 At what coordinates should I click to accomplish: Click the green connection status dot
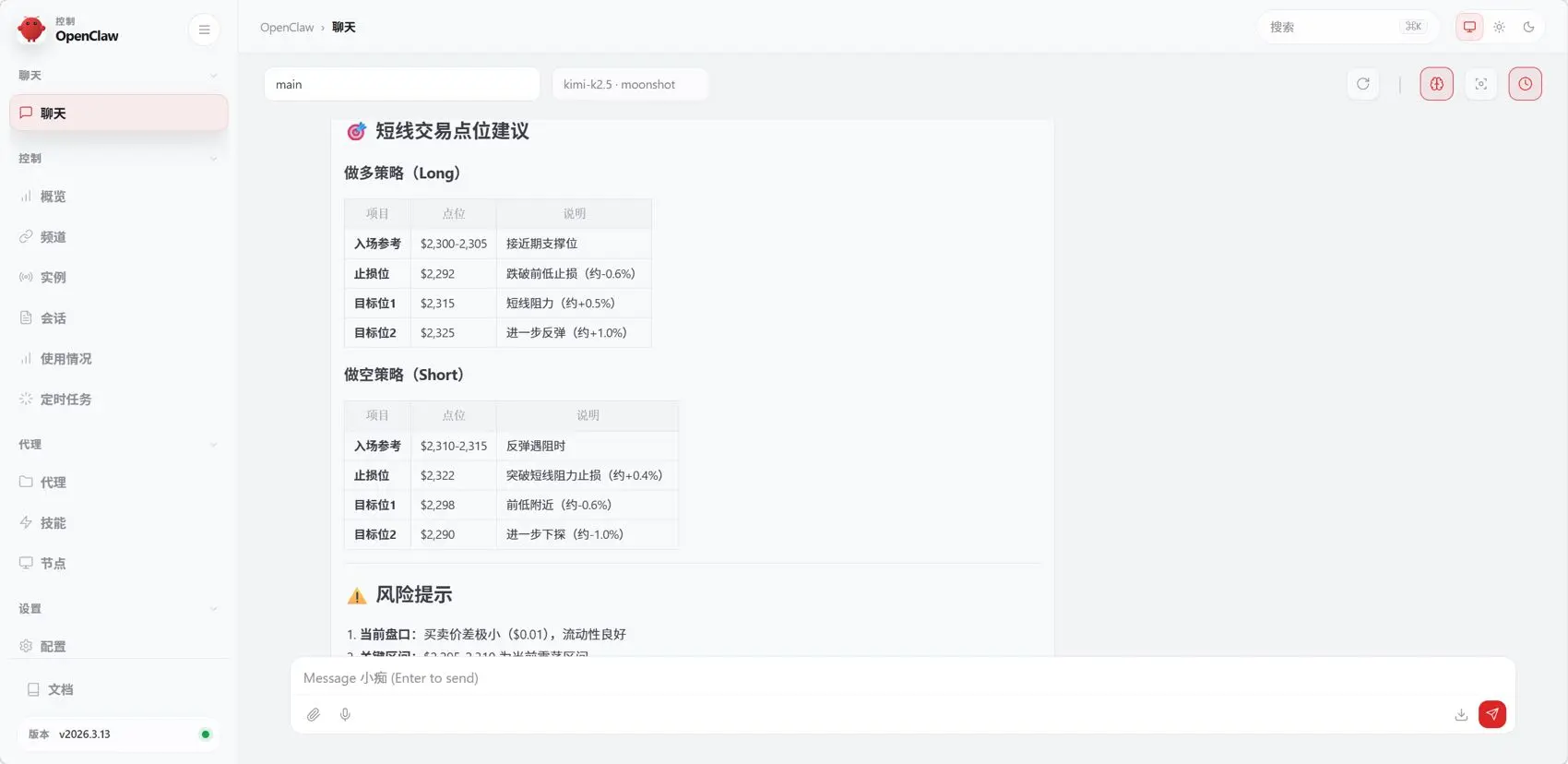pos(206,734)
